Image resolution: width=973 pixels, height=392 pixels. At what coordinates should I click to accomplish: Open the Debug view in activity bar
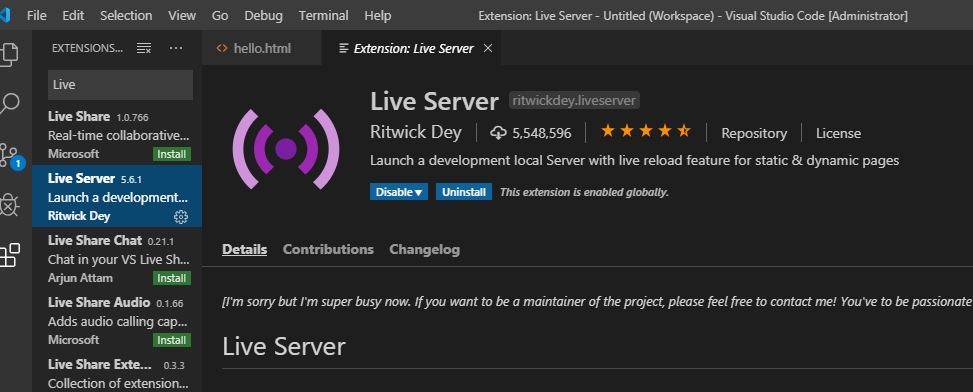click(10, 205)
